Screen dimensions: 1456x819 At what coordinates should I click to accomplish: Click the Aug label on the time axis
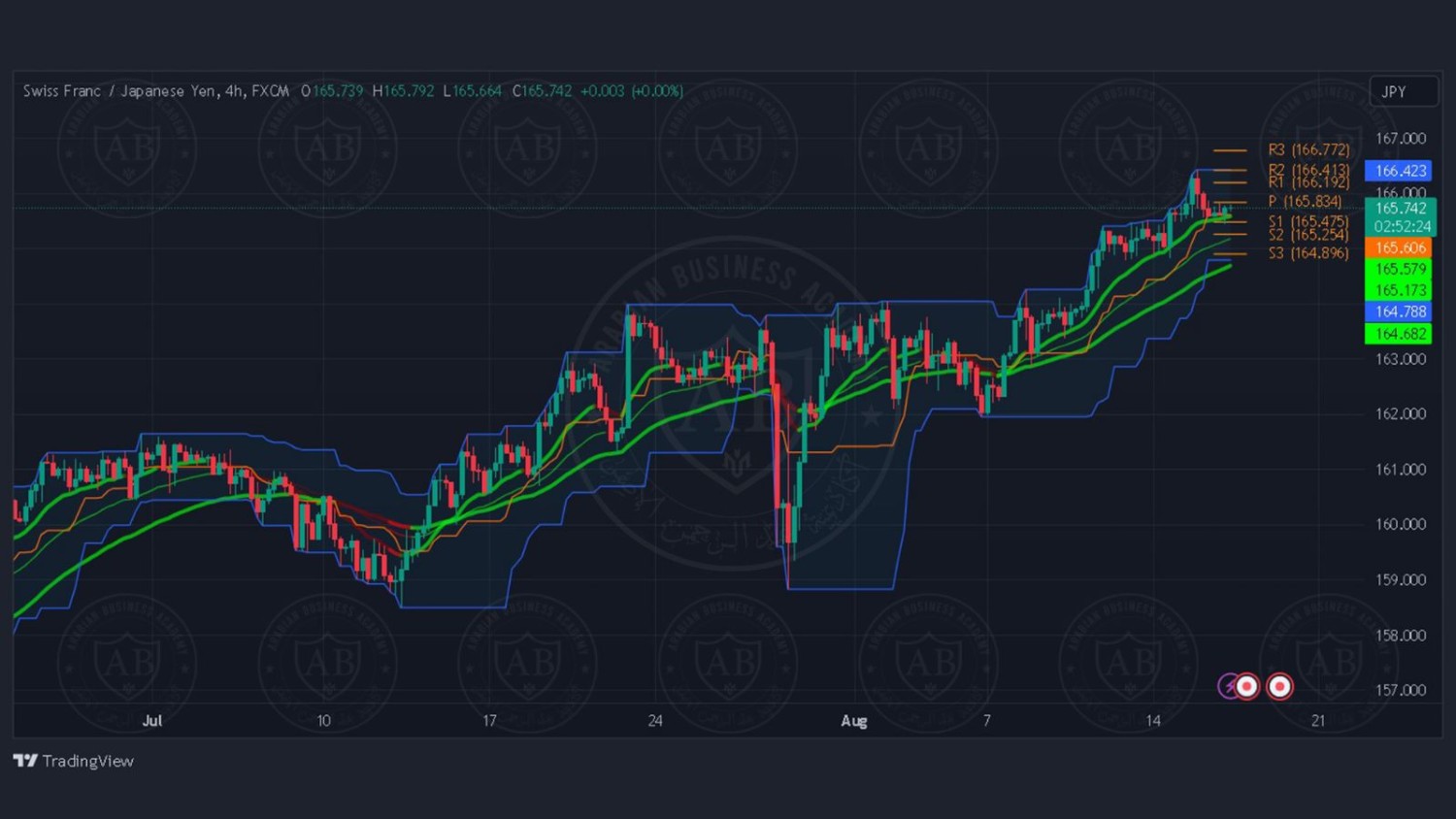click(854, 721)
